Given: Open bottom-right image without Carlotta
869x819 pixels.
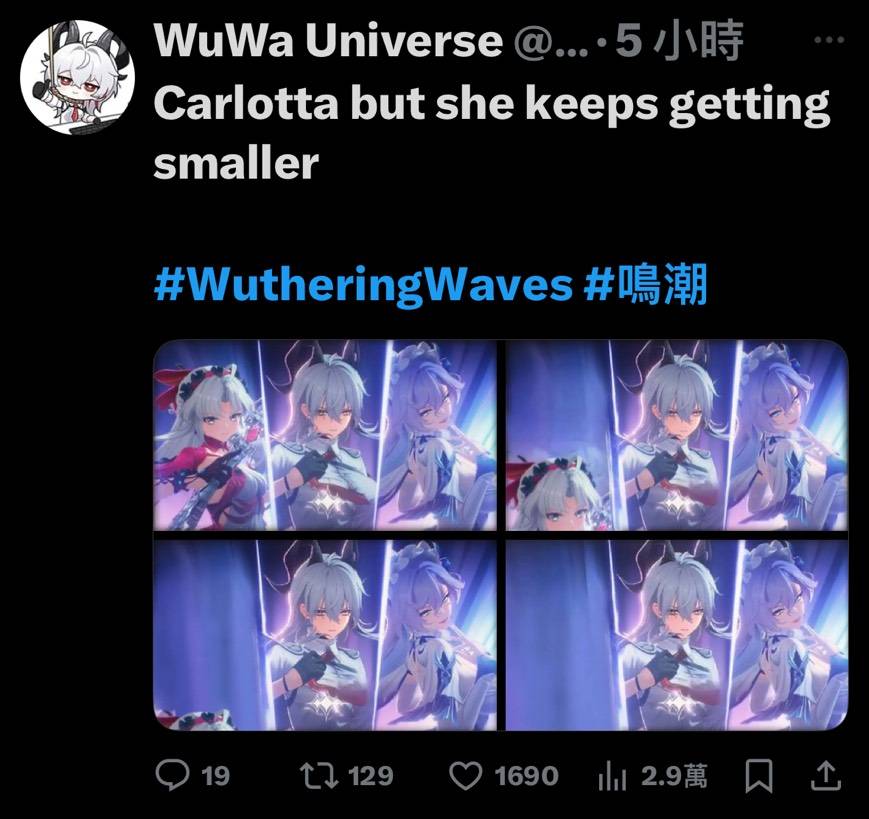Looking at the screenshot, I should [x=677, y=635].
